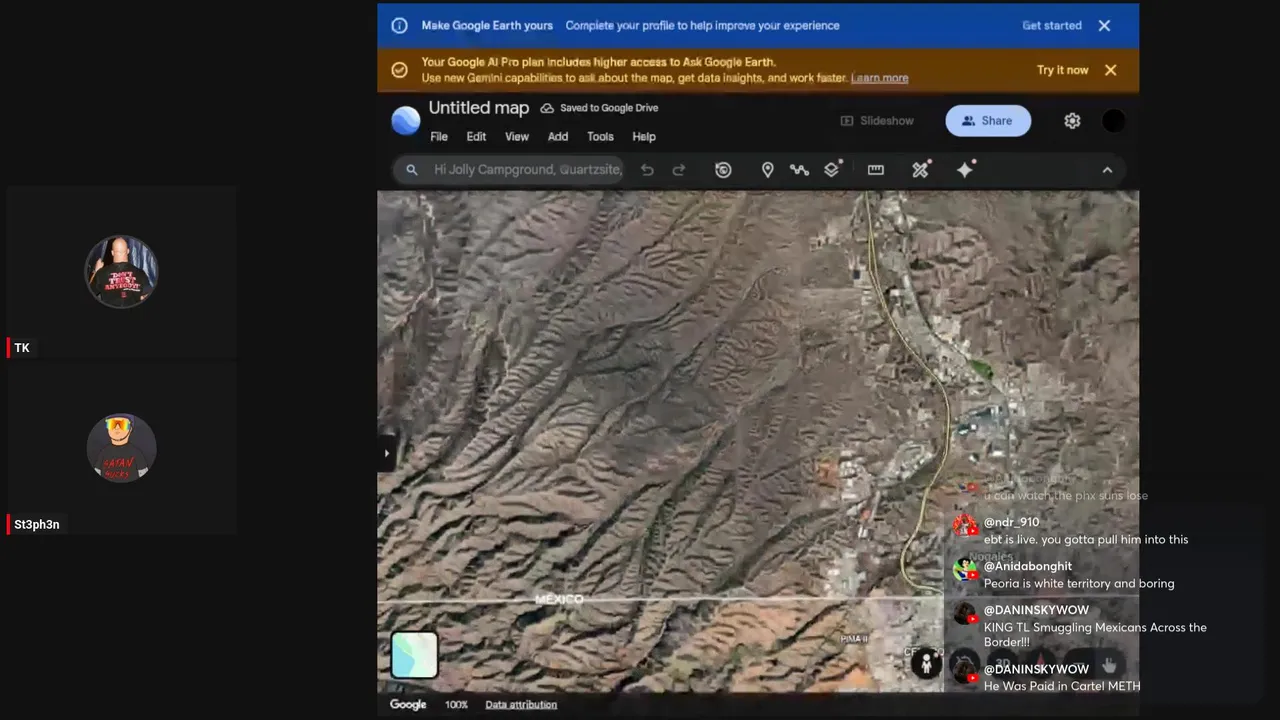The image size is (1280, 720).
Task: Open the account profile avatar
Action: click(x=1113, y=121)
